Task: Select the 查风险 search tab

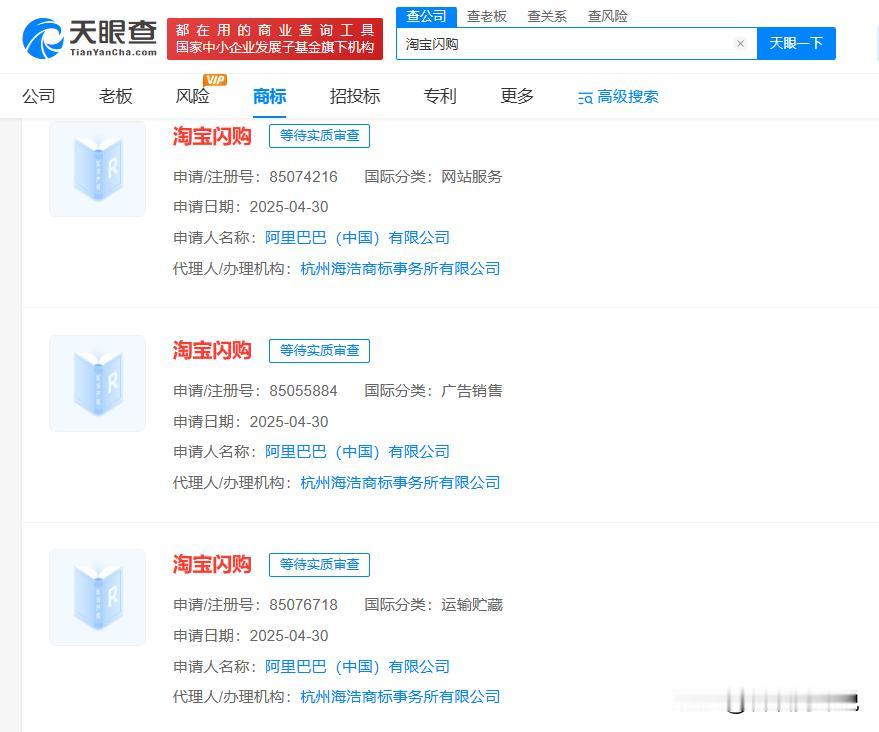Action: click(x=608, y=16)
